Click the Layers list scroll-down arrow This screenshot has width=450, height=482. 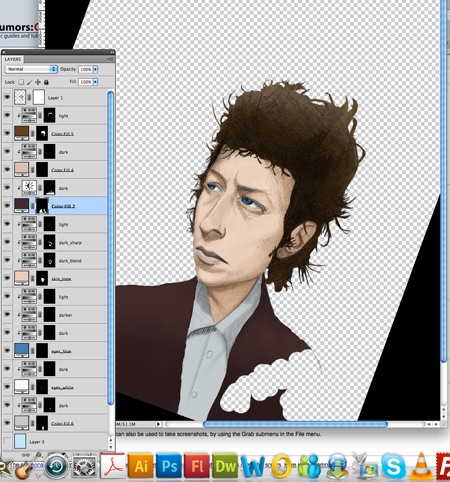tap(111, 447)
